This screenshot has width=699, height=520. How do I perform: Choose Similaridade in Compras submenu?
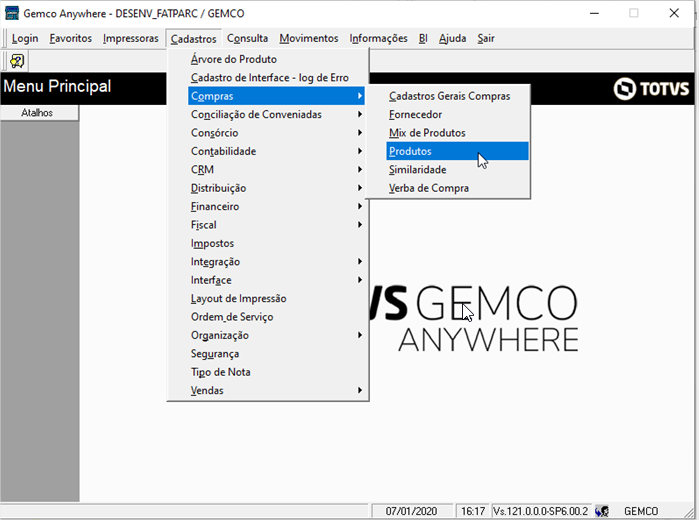point(457,170)
